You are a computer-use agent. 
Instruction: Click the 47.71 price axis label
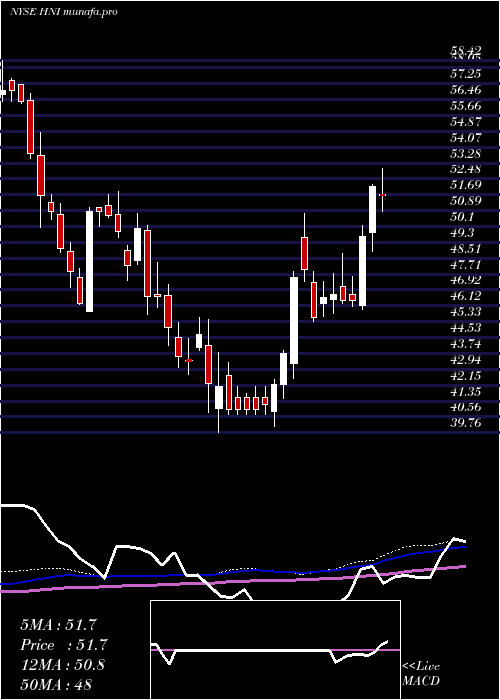[x=466, y=264]
